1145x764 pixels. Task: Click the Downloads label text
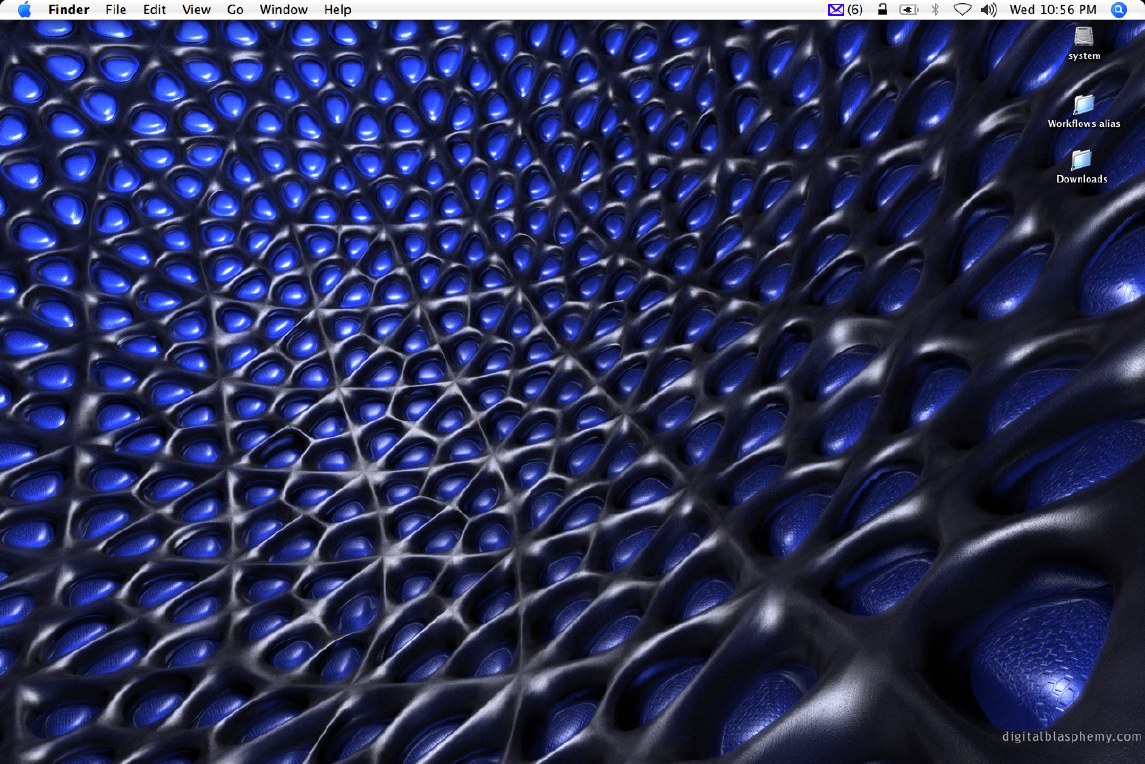pos(1081,179)
